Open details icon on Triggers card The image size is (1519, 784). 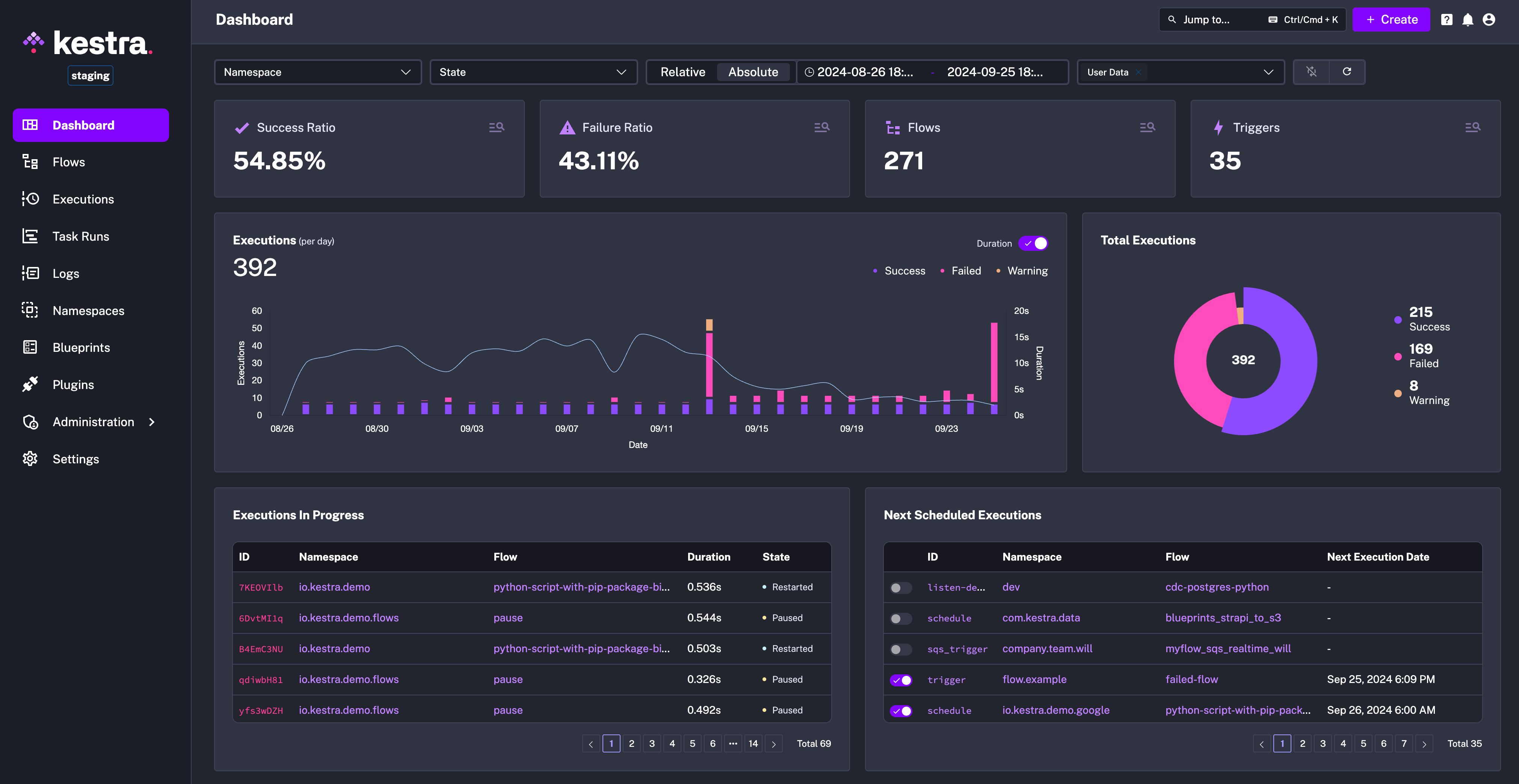(1472, 127)
